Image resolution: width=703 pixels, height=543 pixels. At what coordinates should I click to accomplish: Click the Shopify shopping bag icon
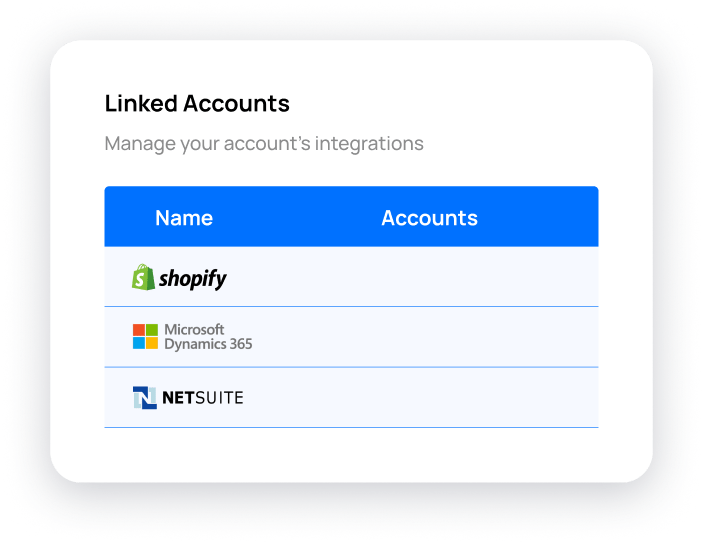(x=144, y=277)
